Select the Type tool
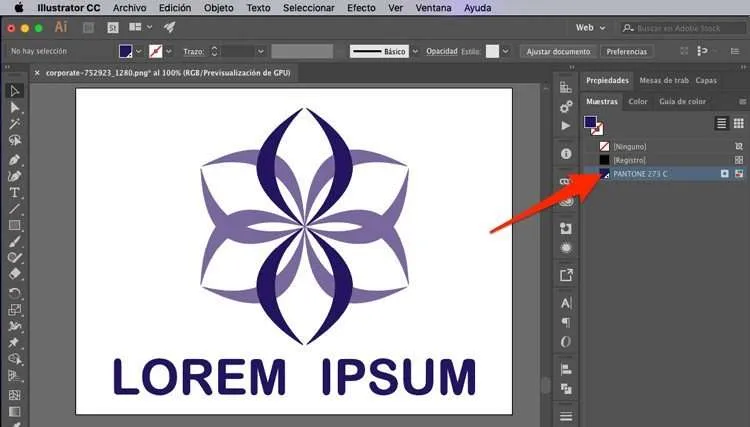The height and width of the screenshot is (427, 750). 15,192
